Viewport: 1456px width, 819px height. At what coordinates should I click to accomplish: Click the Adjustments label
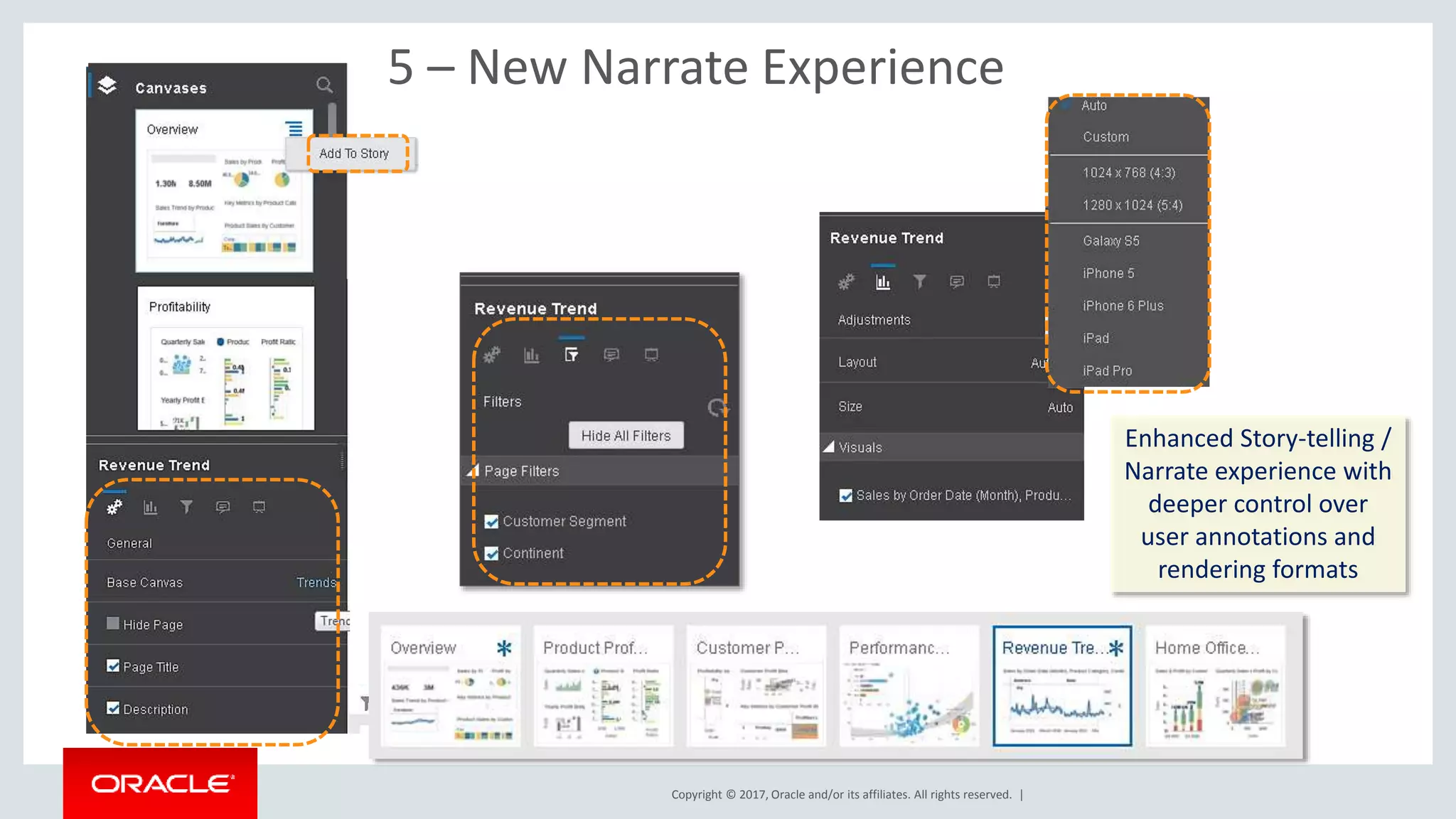(874, 320)
